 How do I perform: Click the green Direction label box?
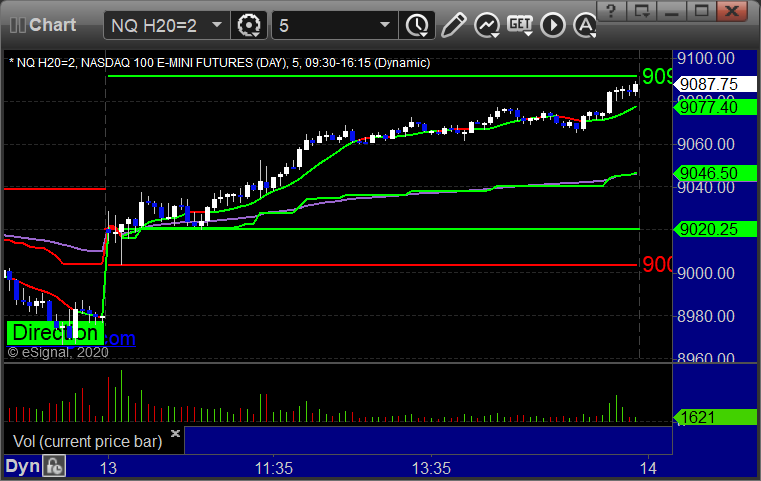(x=55, y=333)
